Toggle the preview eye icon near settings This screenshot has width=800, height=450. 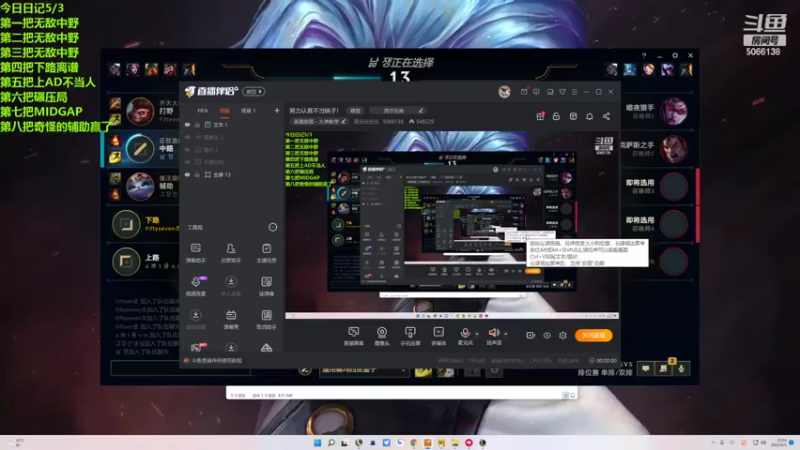(546, 335)
